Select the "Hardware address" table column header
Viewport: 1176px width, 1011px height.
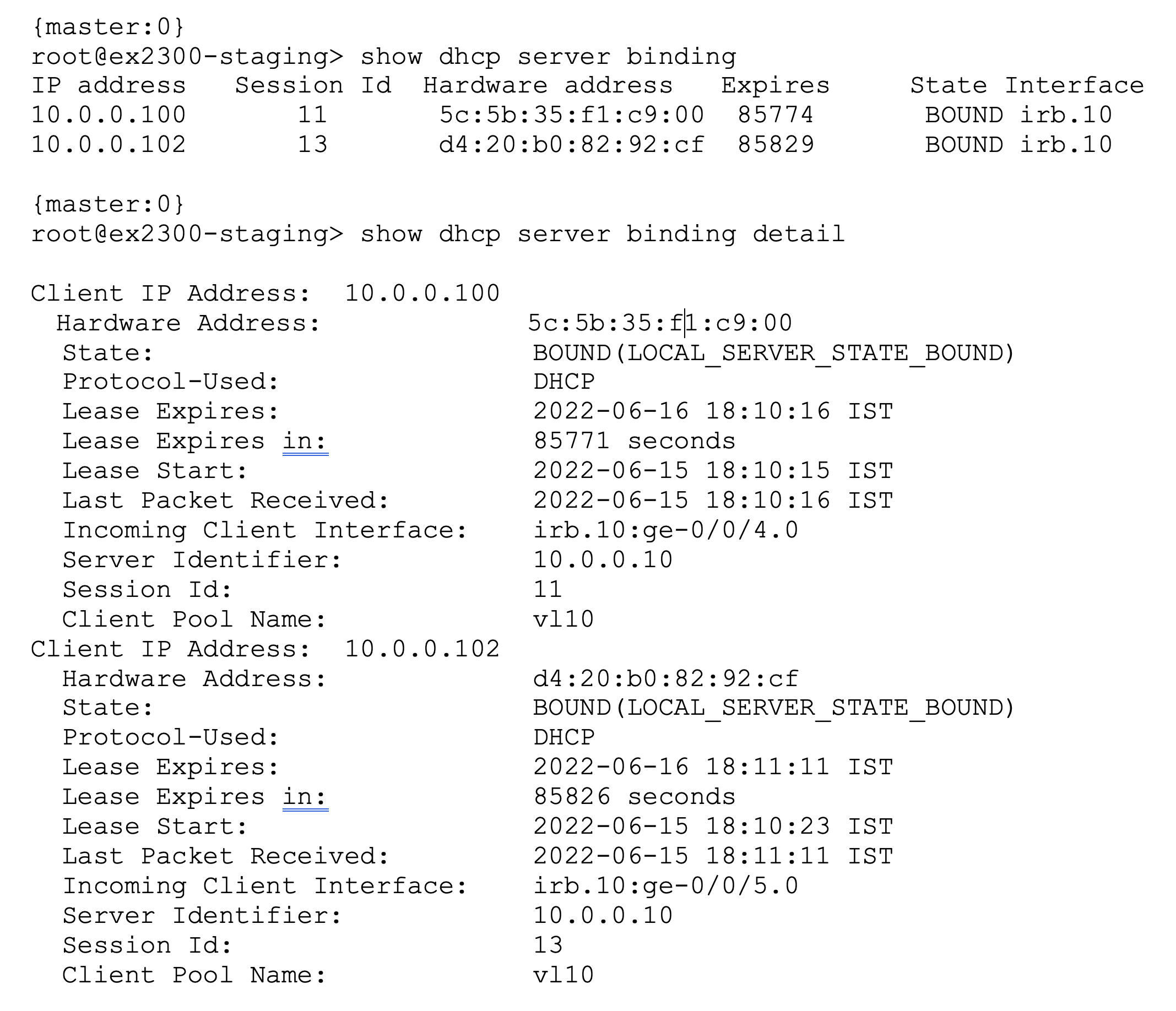click(x=548, y=86)
